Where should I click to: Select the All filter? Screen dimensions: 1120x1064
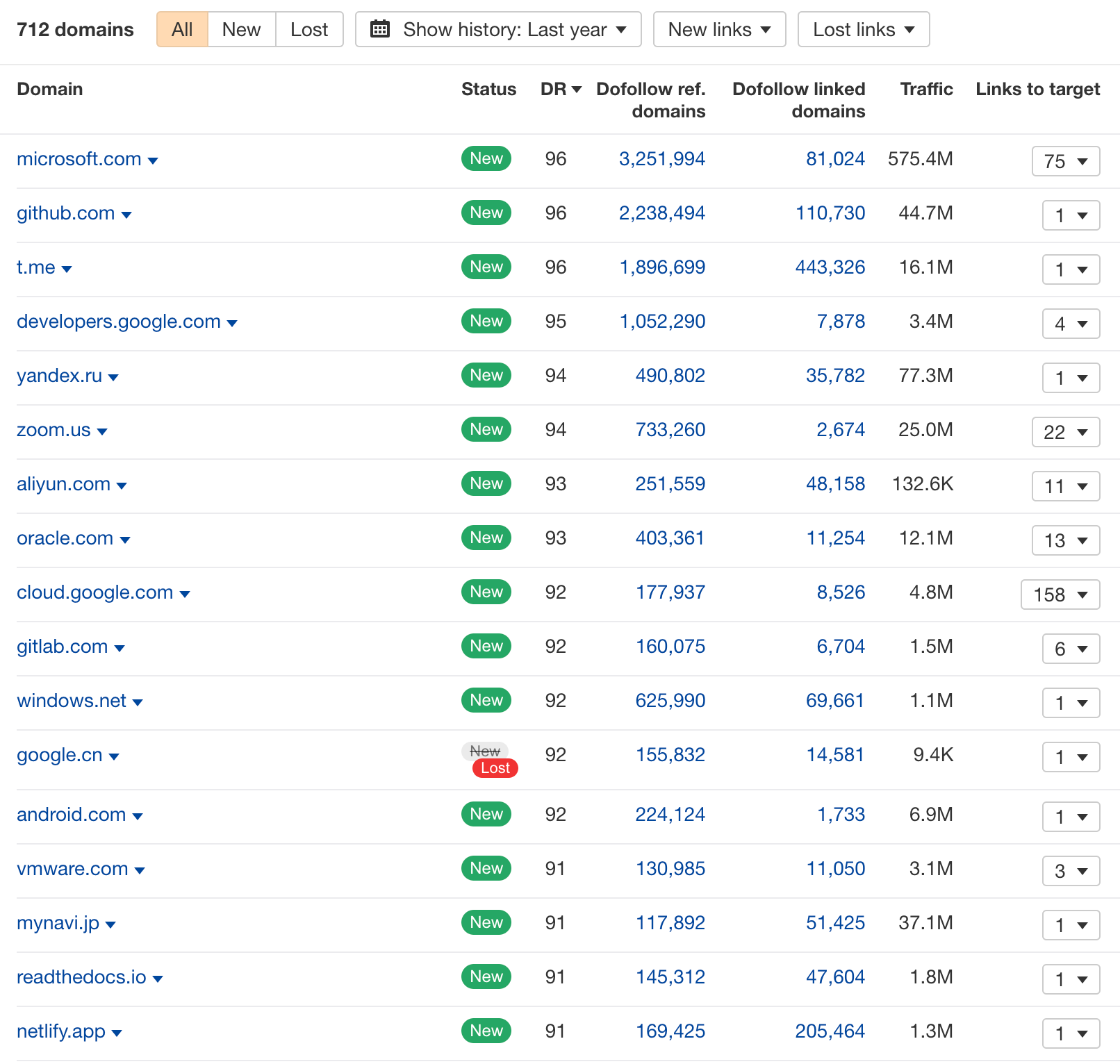182,29
